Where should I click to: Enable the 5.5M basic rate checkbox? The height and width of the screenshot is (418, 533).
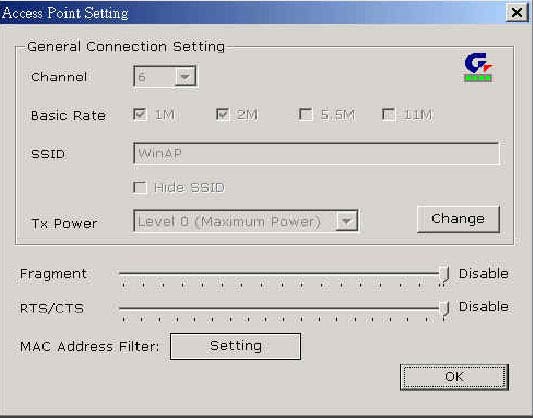point(306,115)
